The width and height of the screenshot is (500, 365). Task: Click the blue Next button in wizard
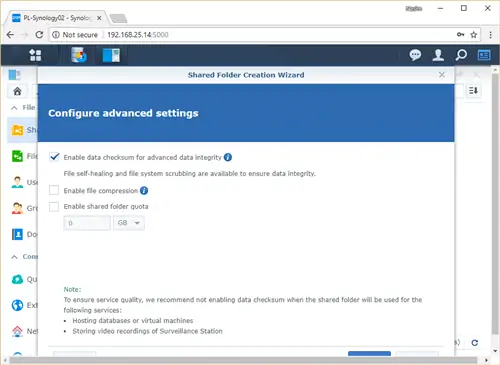pyautogui.click(x=369, y=353)
